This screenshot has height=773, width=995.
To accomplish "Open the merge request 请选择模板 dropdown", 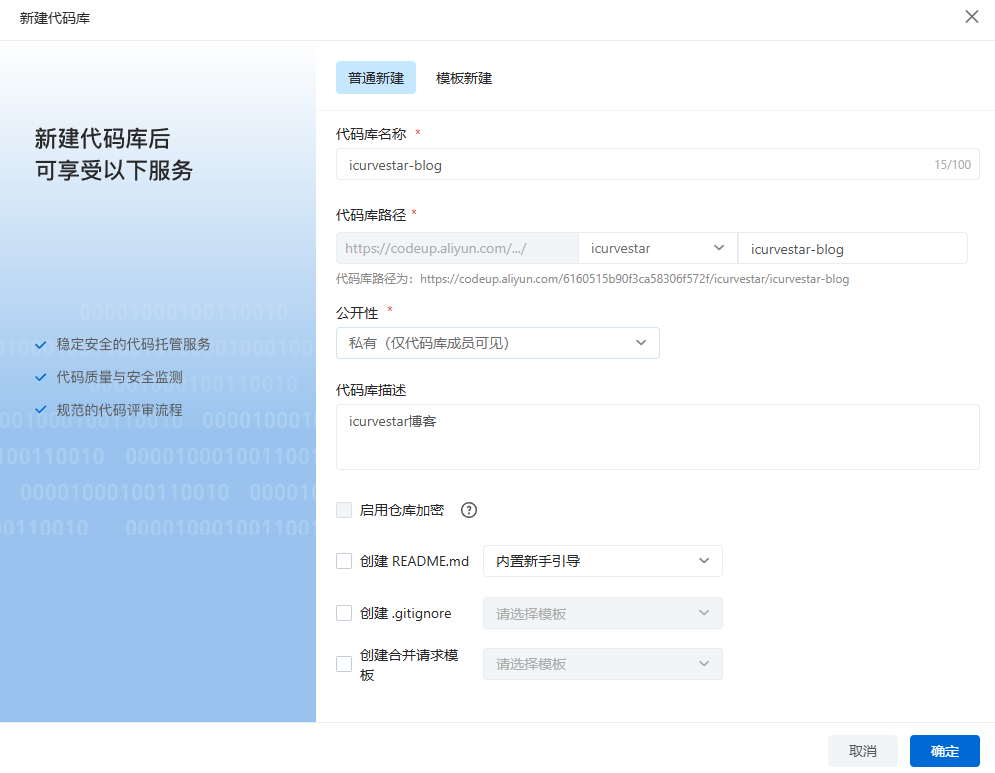I will [601, 664].
